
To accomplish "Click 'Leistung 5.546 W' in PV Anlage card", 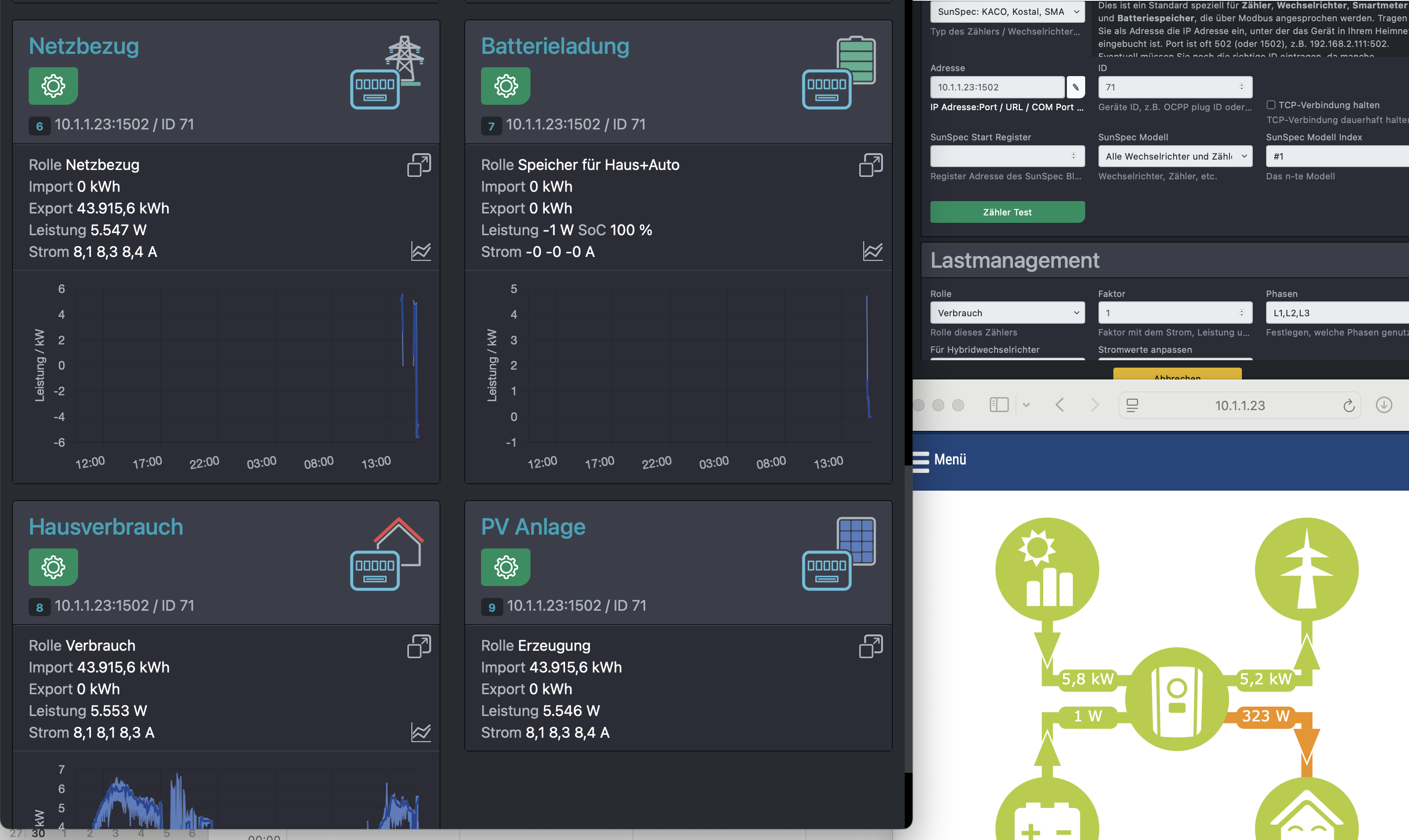I will pyautogui.click(x=540, y=711).
